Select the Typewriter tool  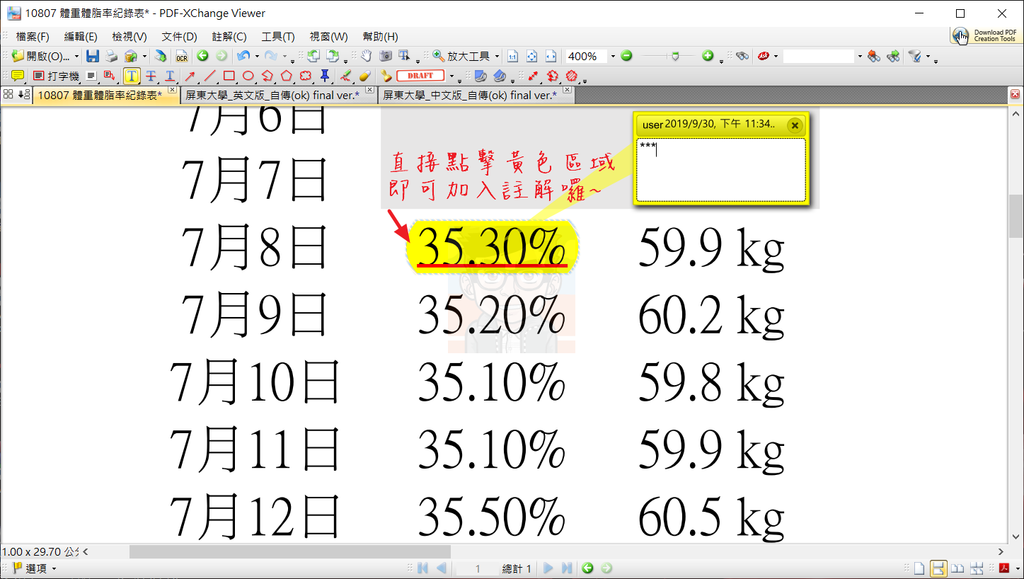(56, 76)
